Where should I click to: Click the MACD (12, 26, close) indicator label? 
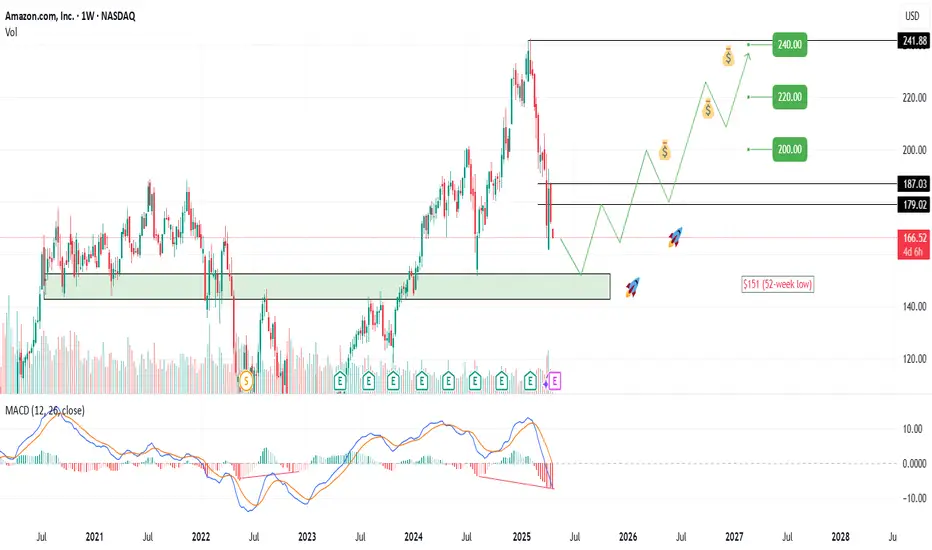point(45,410)
